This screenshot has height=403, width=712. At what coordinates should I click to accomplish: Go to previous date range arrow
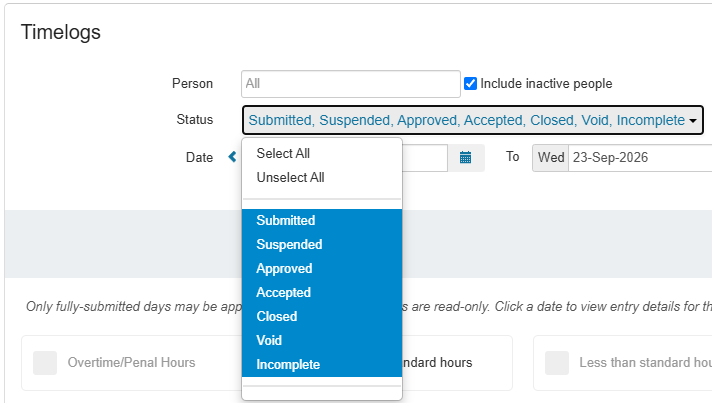[x=232, y=157]
